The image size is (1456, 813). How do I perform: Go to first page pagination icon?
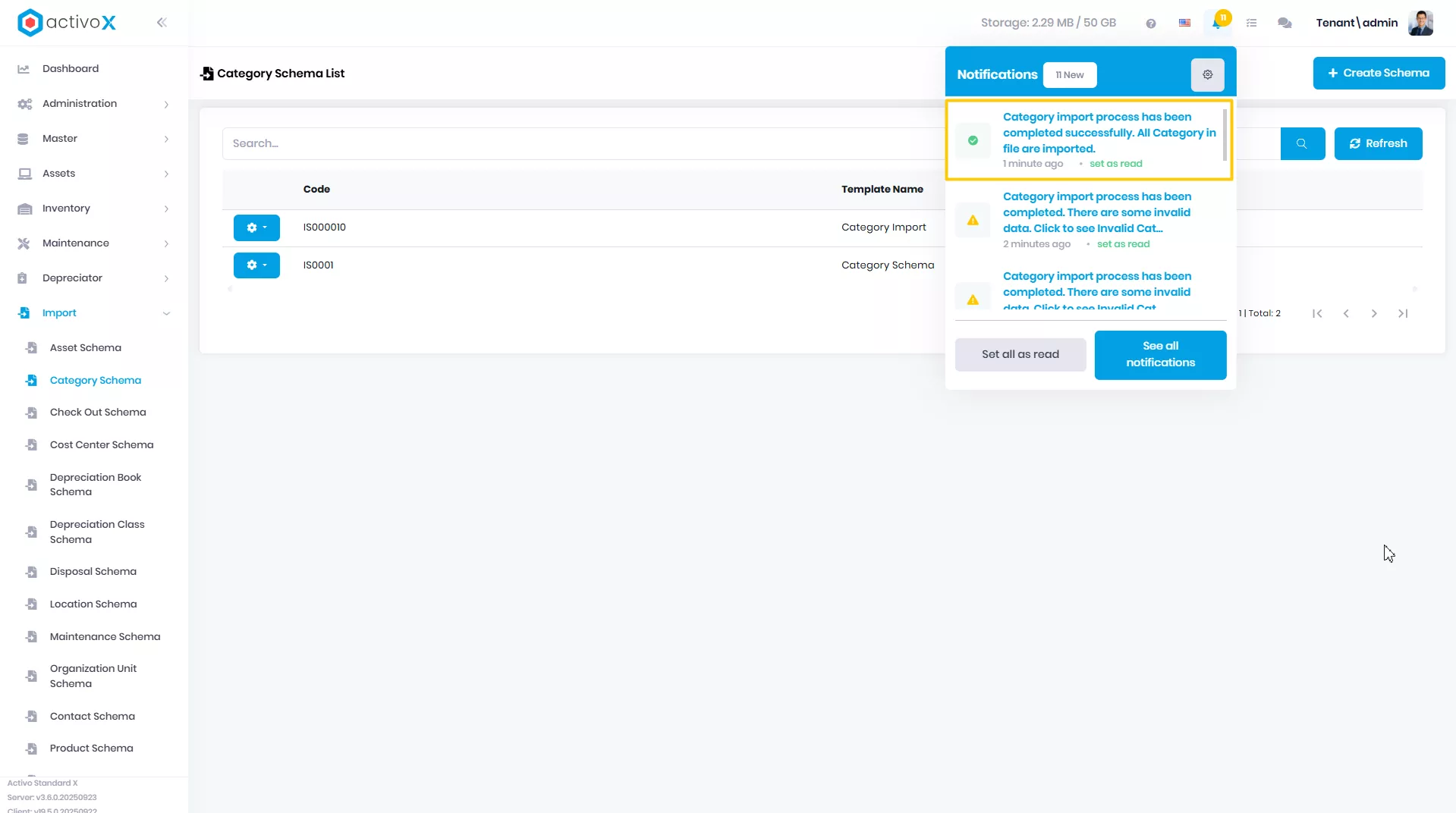click(1317, 313)
